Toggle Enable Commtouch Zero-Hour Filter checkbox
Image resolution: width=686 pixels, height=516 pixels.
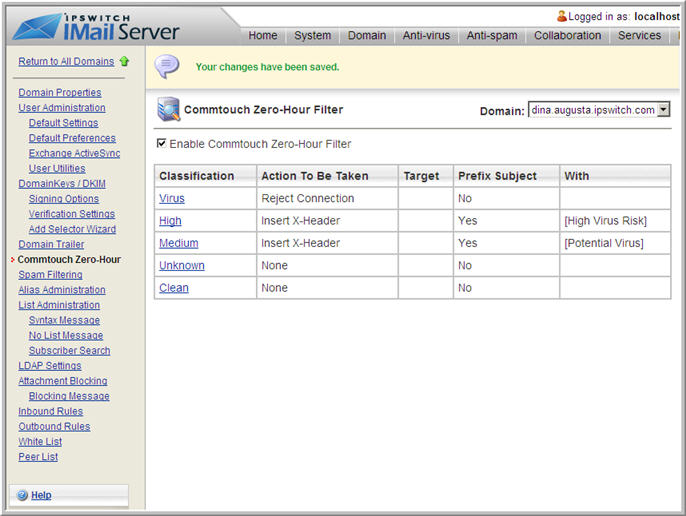pos(161,143)
